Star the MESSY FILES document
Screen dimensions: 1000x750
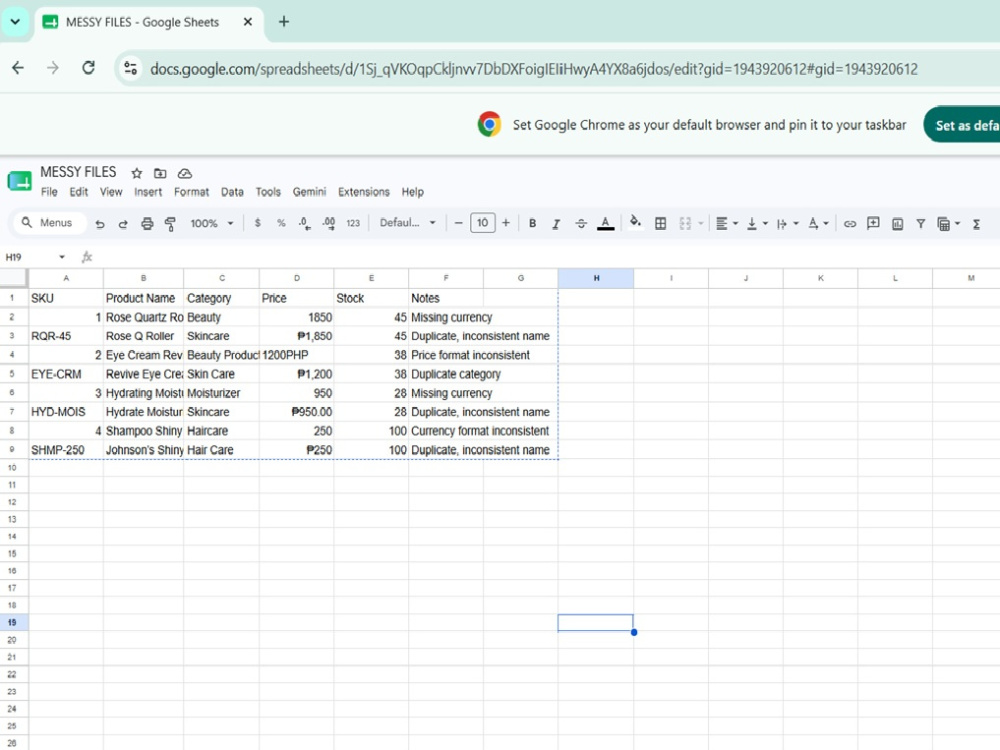136,173
